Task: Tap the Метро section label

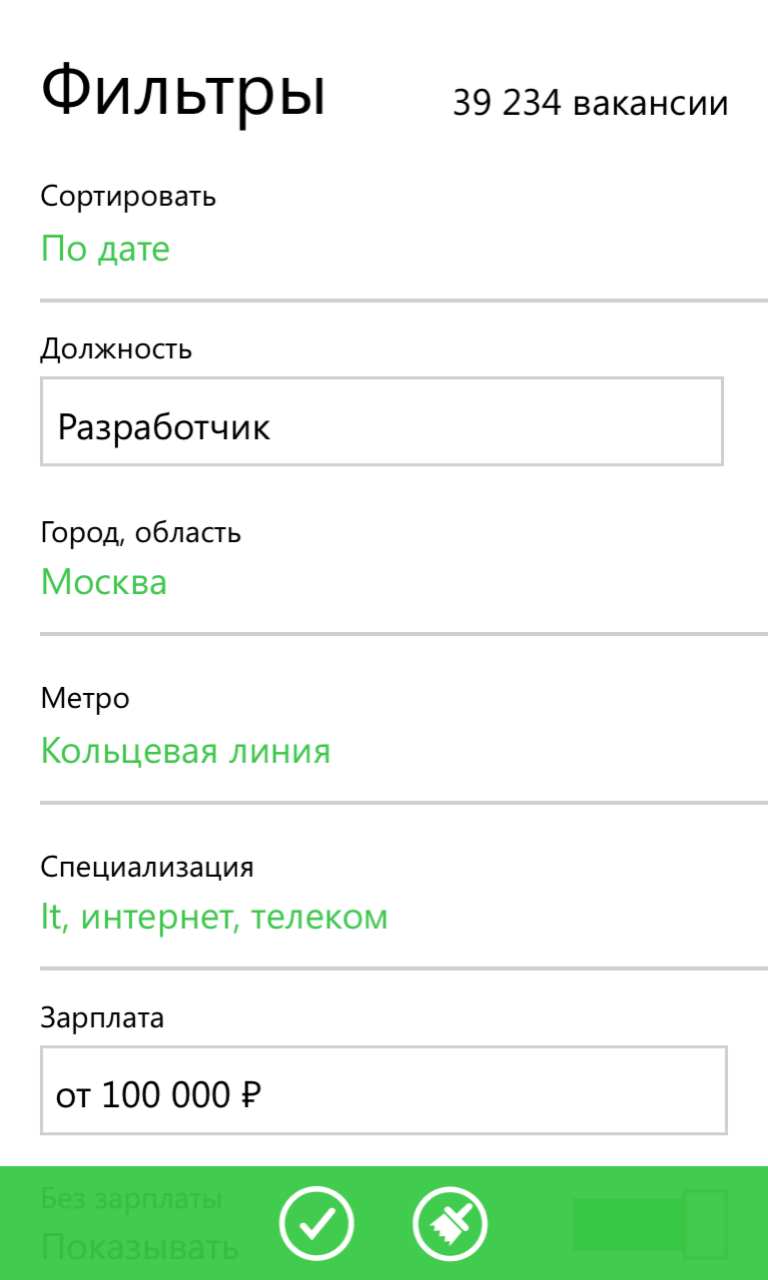Action: point(85,698)
